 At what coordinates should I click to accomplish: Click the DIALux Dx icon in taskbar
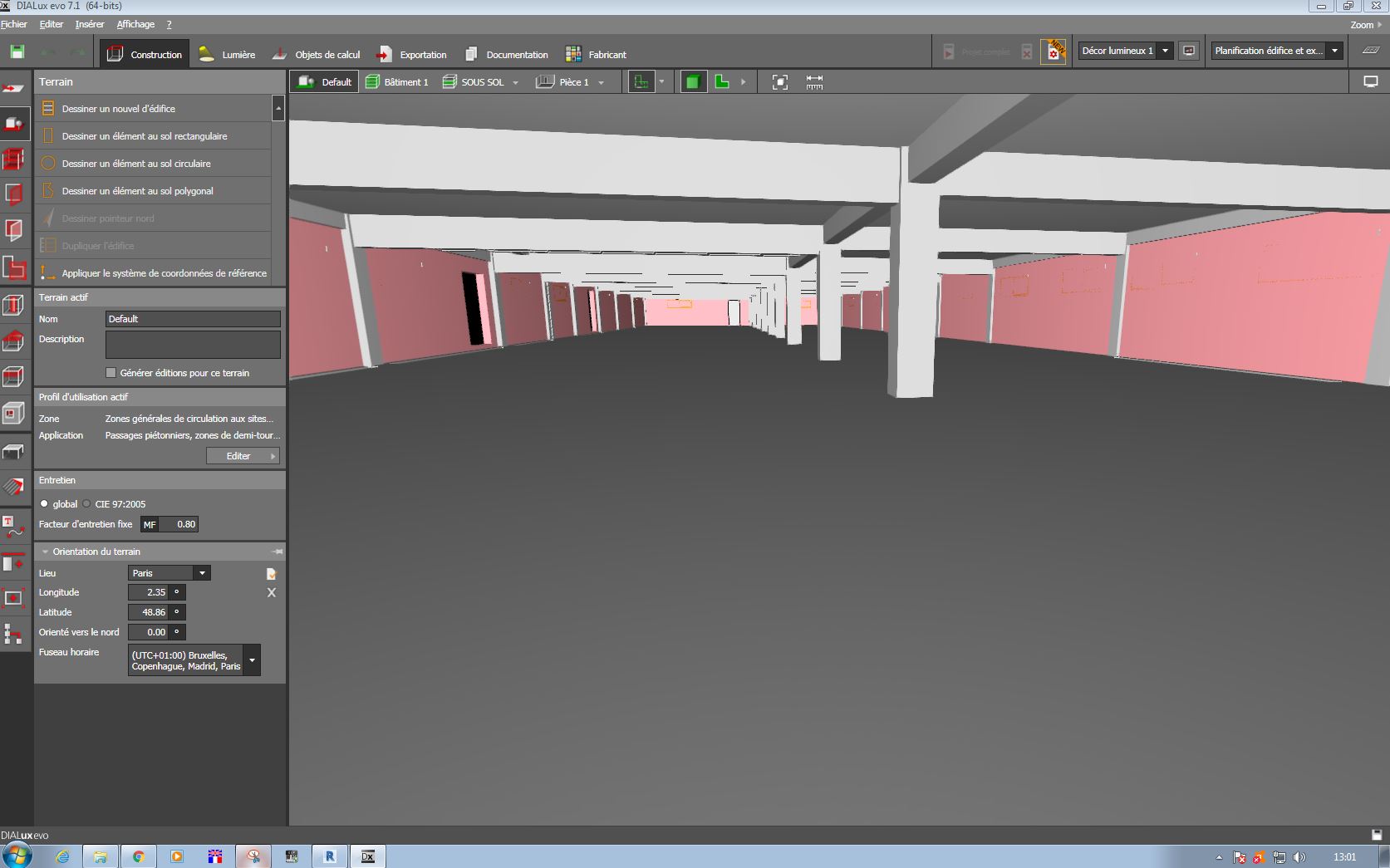(367, 856)
